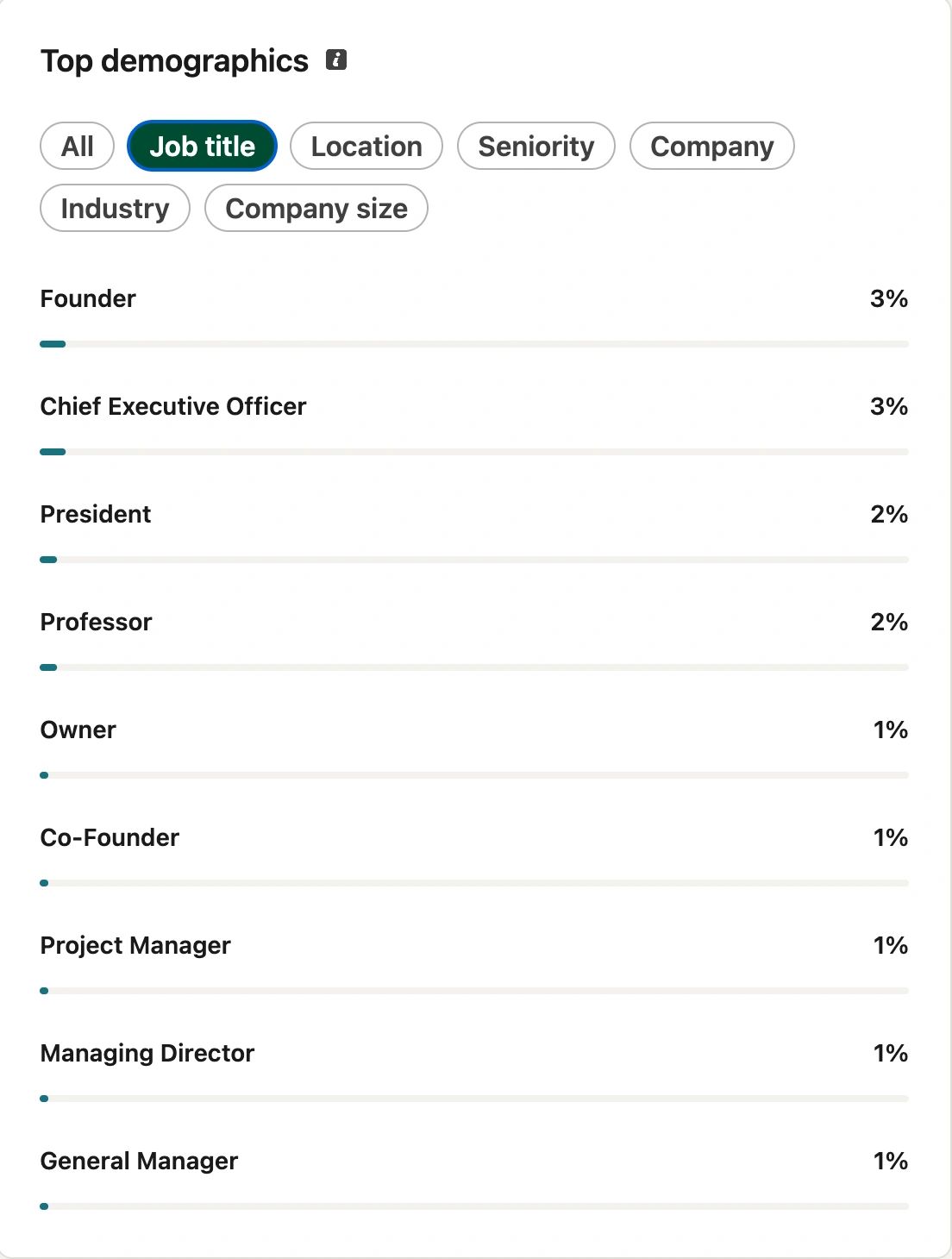Click the Project Manager label

(135, 945)
